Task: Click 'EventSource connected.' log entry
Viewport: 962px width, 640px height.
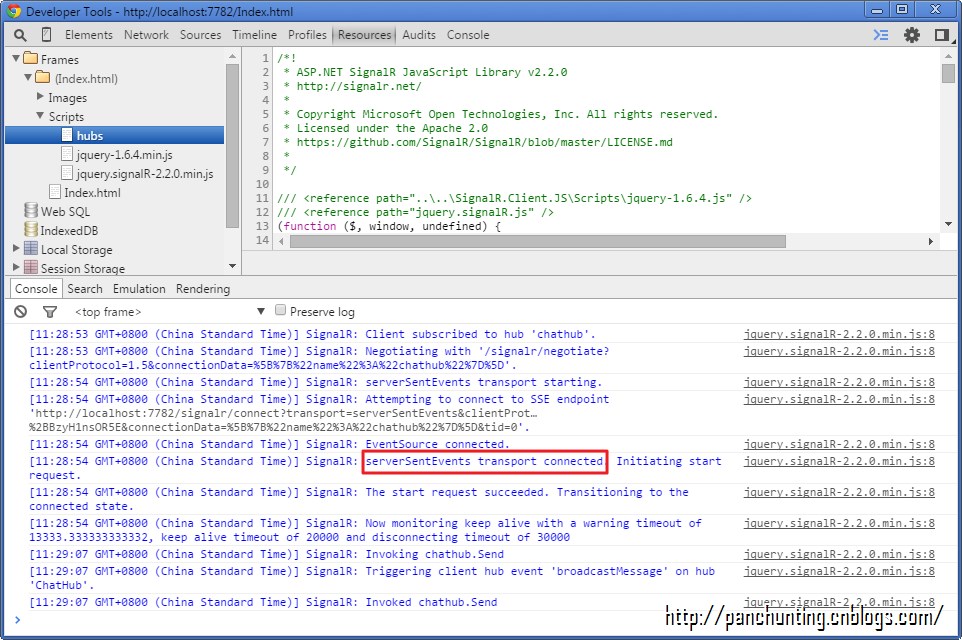Action: coord(437,444)
